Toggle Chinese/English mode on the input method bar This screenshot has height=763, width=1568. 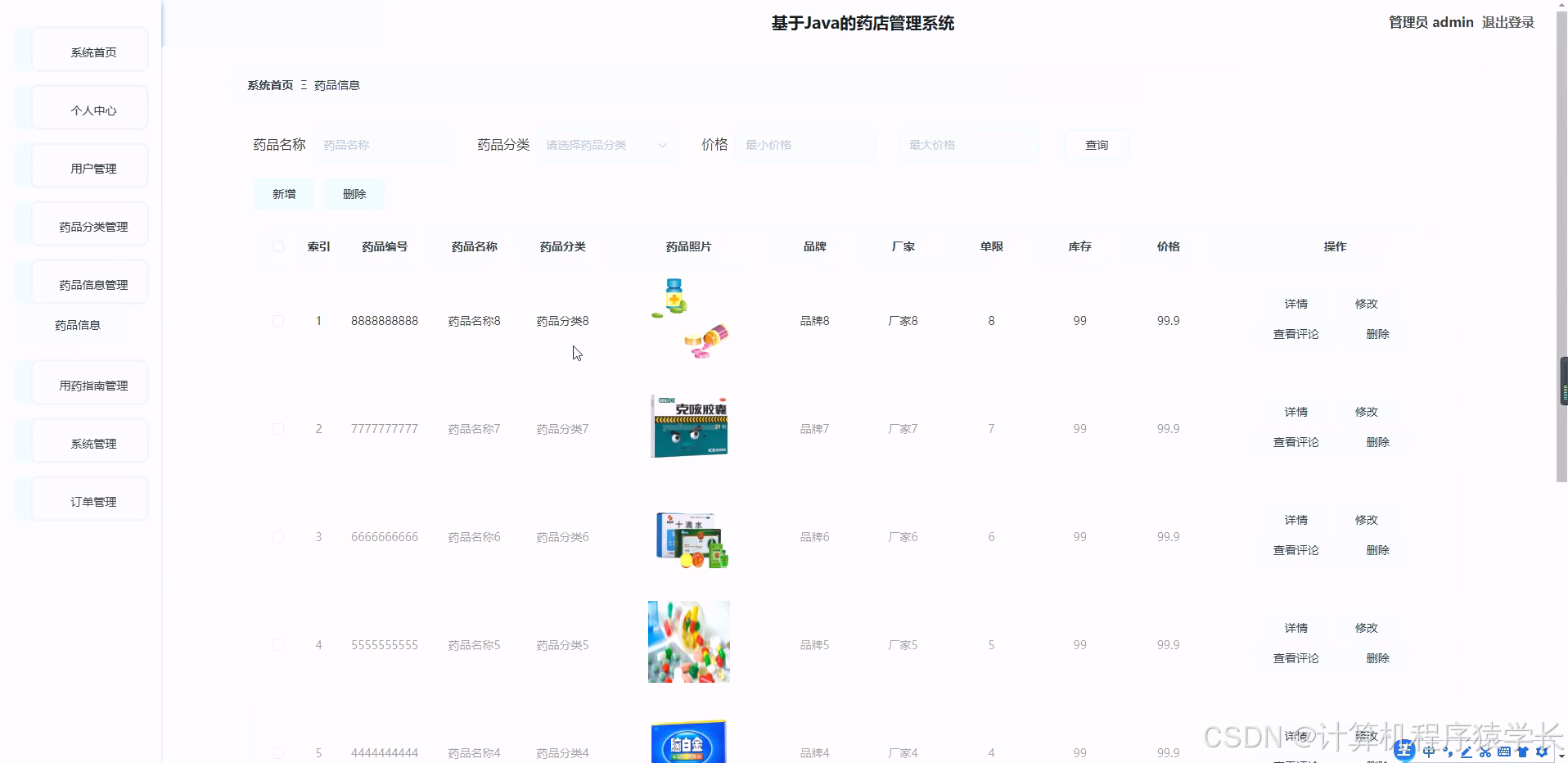point(1429,751)
